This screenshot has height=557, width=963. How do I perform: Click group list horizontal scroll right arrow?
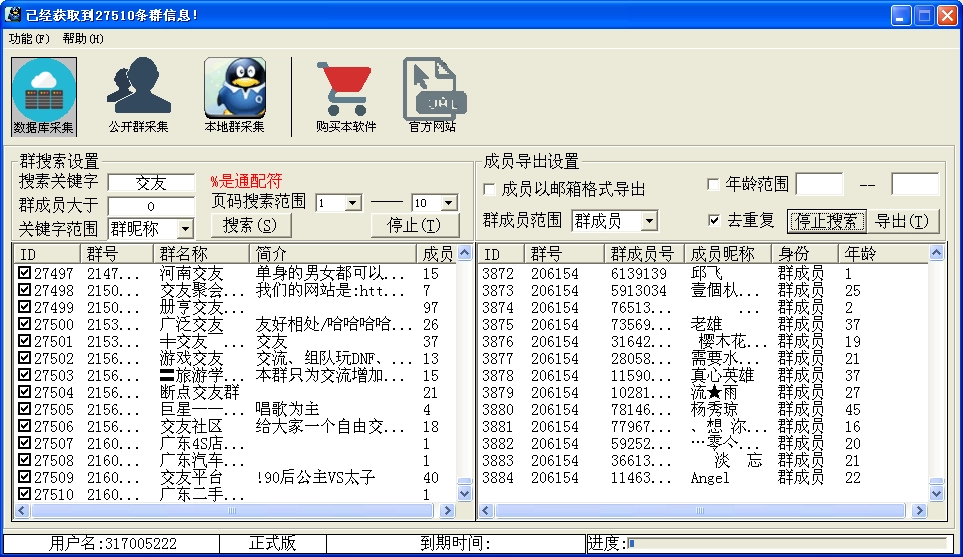tap(448, 510)
